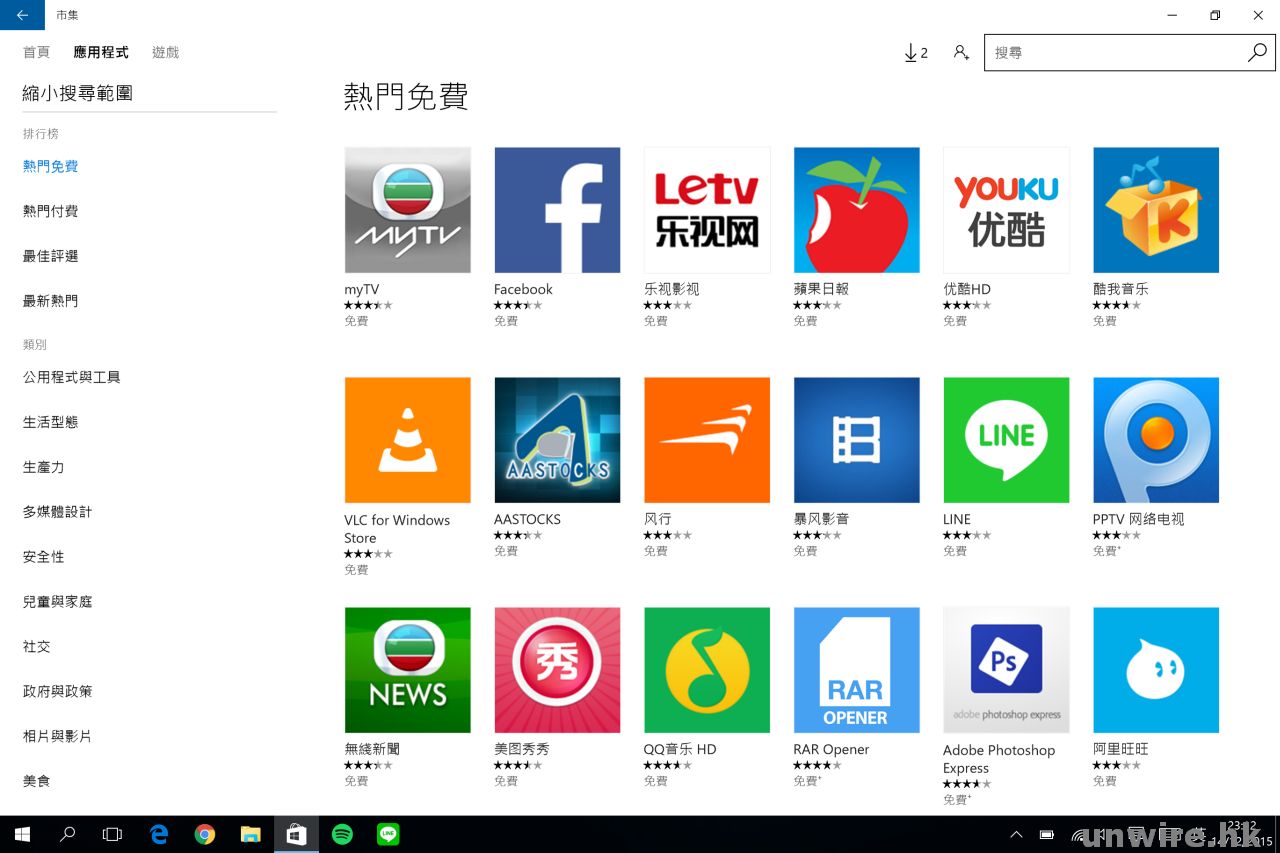1280x853 pixels.
Task: Filter by 公用程式與工具 category
Action: tap(71, 377)
